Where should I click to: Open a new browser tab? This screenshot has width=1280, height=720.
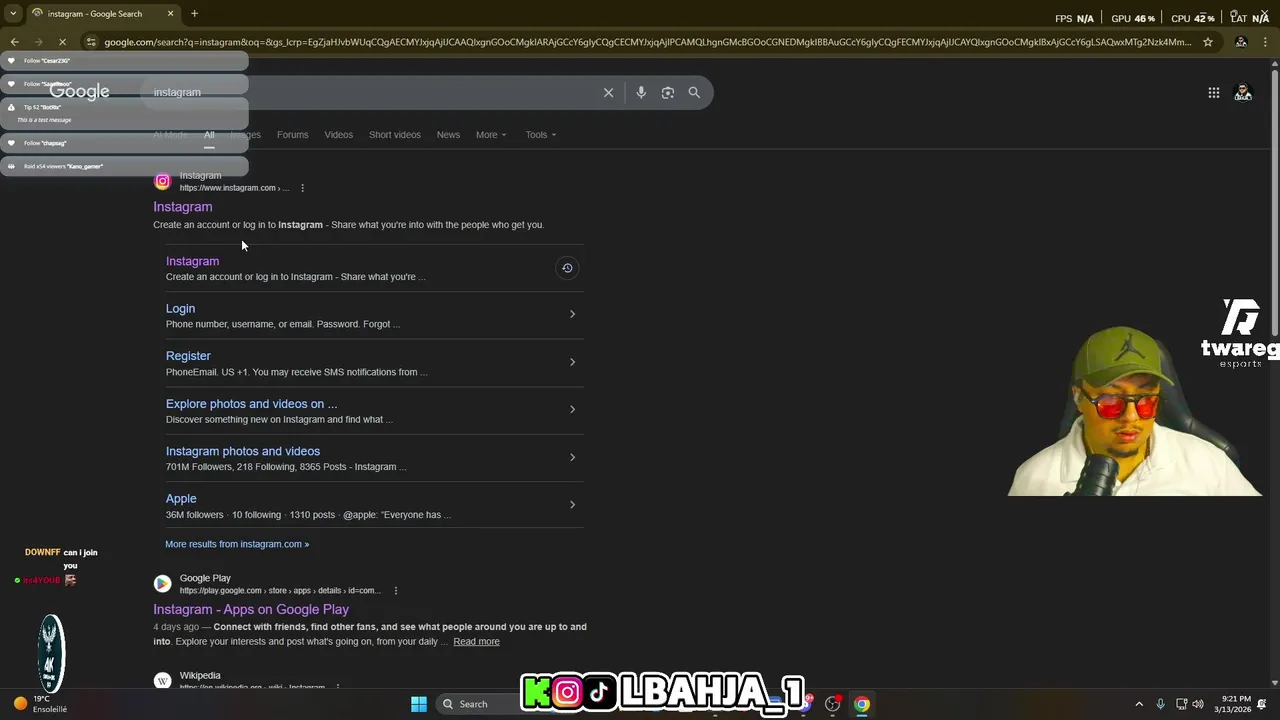click(194, 13)
